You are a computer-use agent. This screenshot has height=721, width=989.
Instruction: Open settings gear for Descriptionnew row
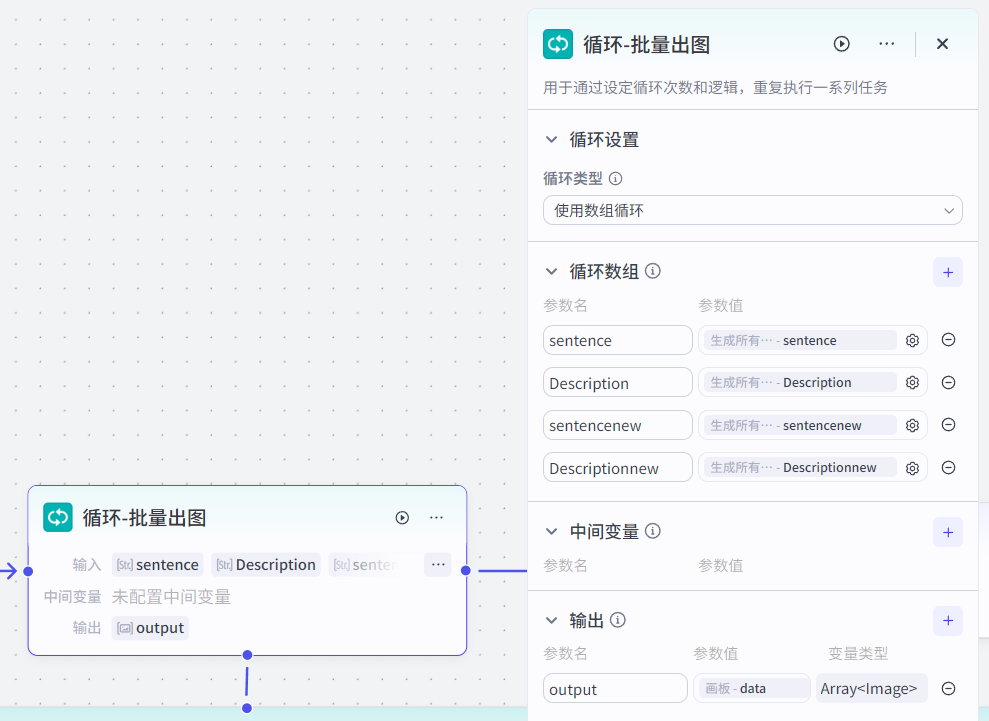click(912, 468)
